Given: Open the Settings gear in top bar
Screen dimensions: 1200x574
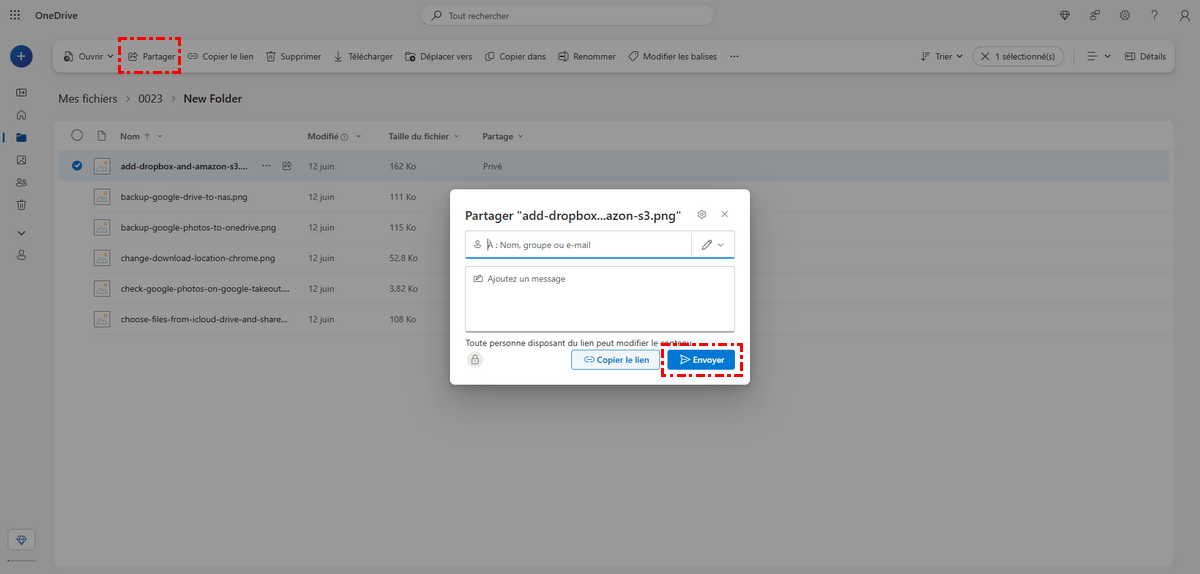Looking at the screenshot, I should pos(1125,15).
